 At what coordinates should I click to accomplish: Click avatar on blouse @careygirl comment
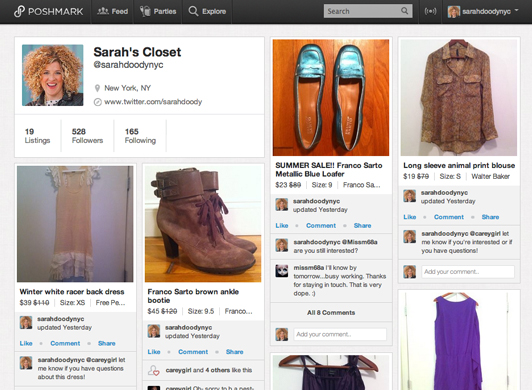410,237
